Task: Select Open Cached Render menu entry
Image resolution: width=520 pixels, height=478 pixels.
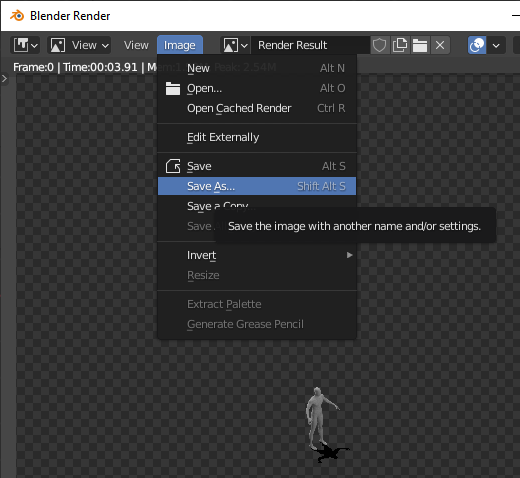Action: (257, 108)
